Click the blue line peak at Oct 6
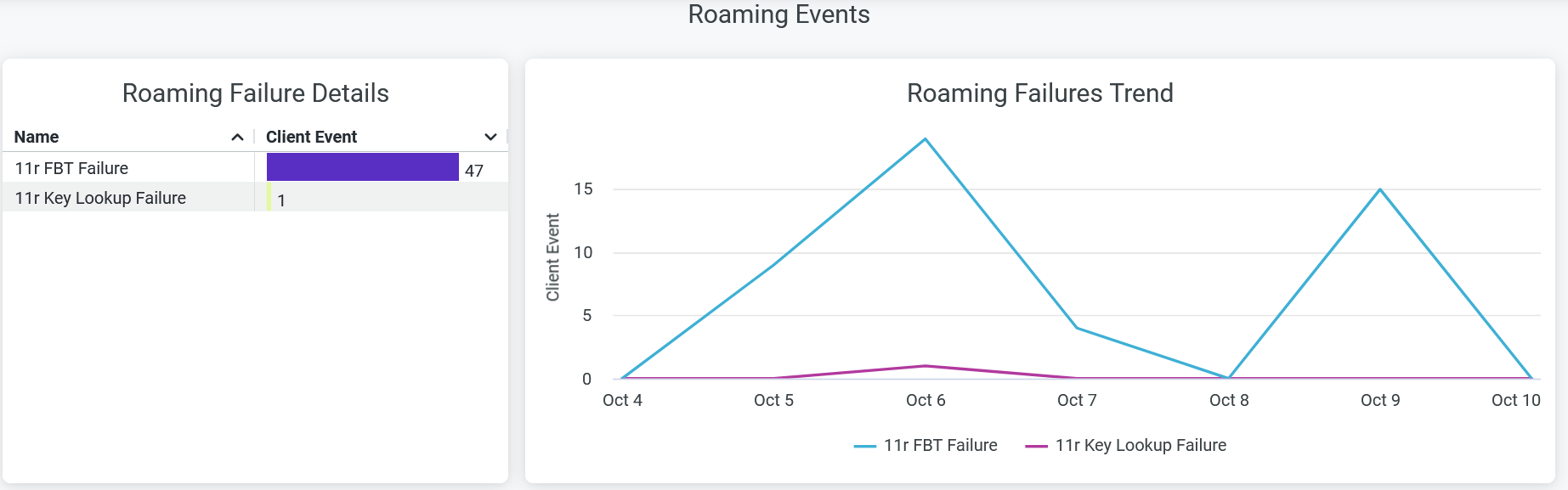 [x=925, y=139]
